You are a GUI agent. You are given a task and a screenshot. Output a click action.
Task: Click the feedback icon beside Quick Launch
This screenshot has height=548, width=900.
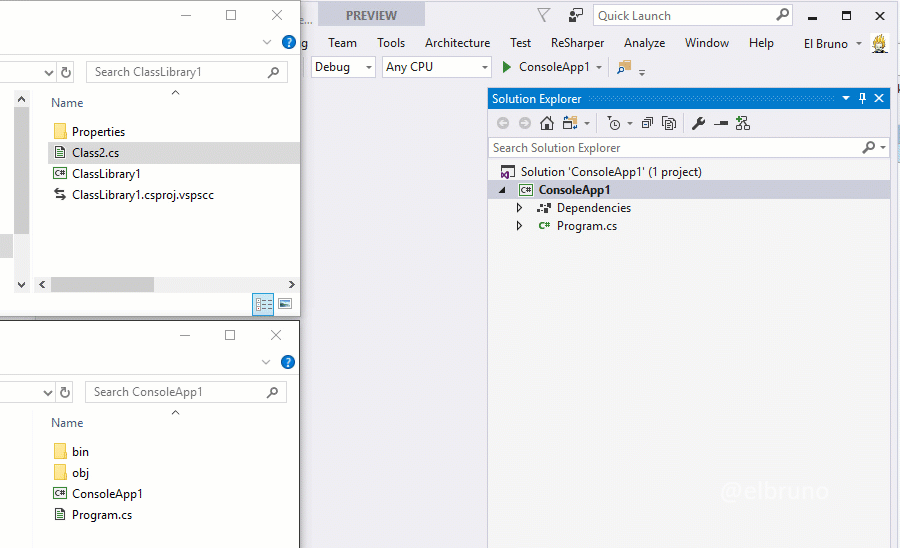tap(575, 15)
